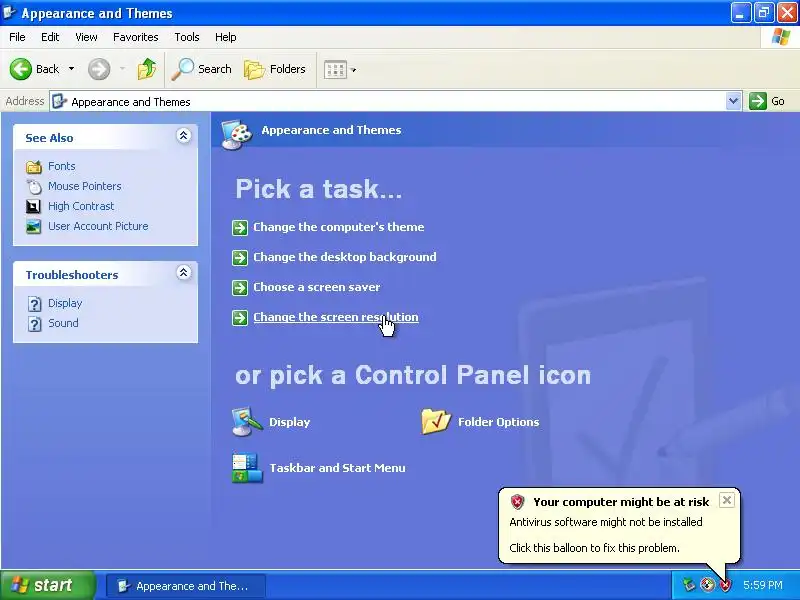
Task: Open the Tools menu
Action: click(187, 37)
